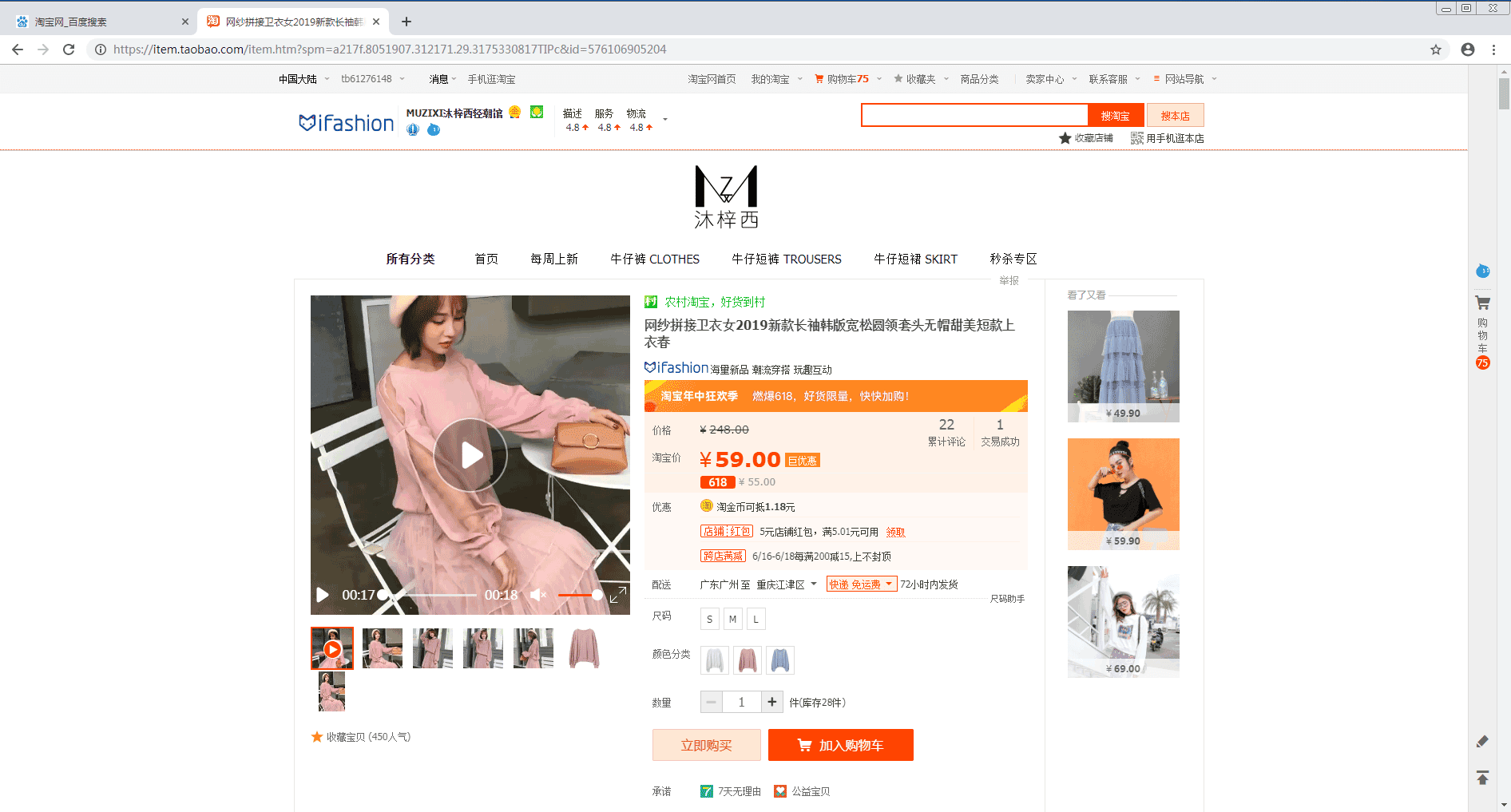Click the 加入购物车 button
The width and height of the screenshot is (1511, 812).
pyautogui.click(x=840, y=745)
